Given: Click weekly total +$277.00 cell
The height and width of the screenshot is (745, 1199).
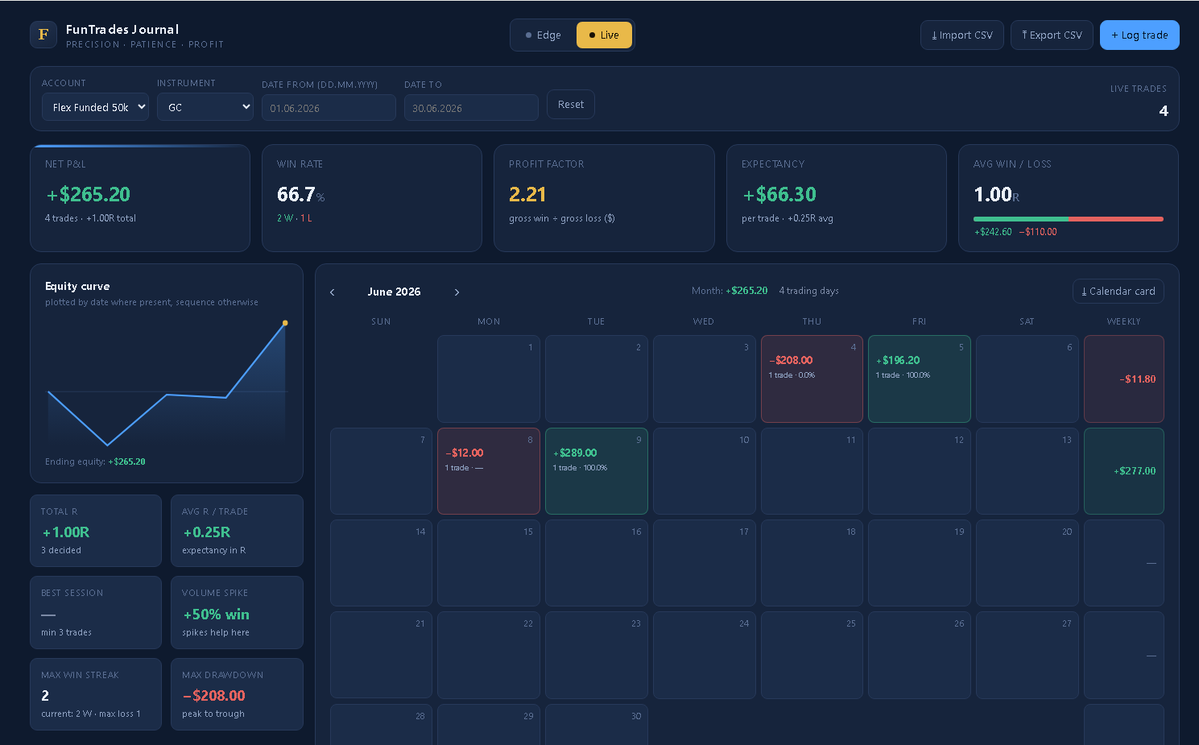Looking at the screenshot, I should point(1123,471).
